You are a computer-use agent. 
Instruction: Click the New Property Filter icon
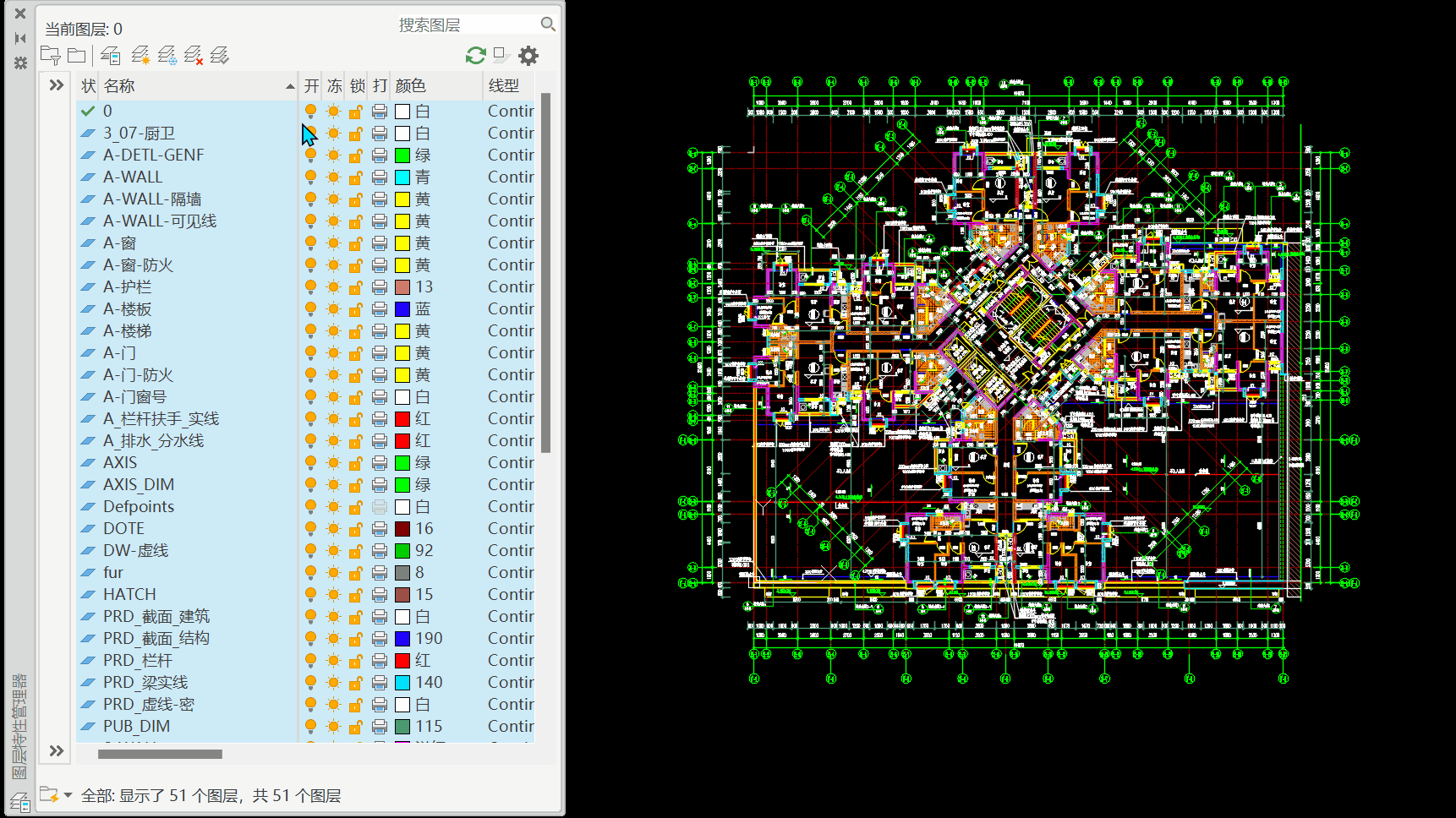click(x=51, y=56)
